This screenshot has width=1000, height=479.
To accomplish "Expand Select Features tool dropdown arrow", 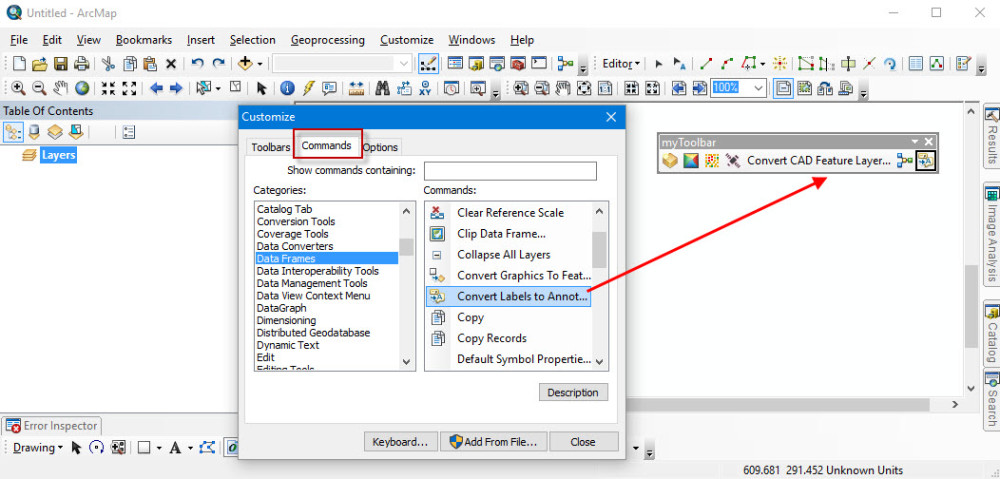I will (219, 88).
